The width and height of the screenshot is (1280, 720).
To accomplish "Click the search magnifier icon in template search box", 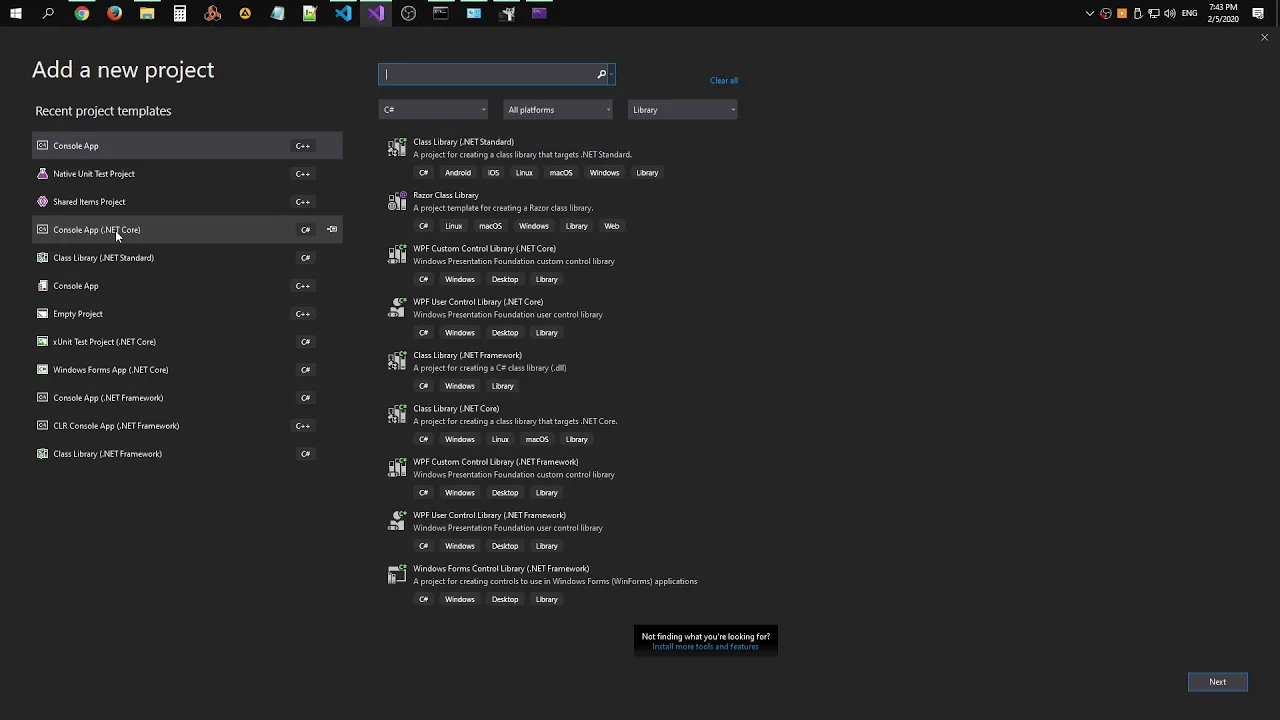I will point(601,74).
